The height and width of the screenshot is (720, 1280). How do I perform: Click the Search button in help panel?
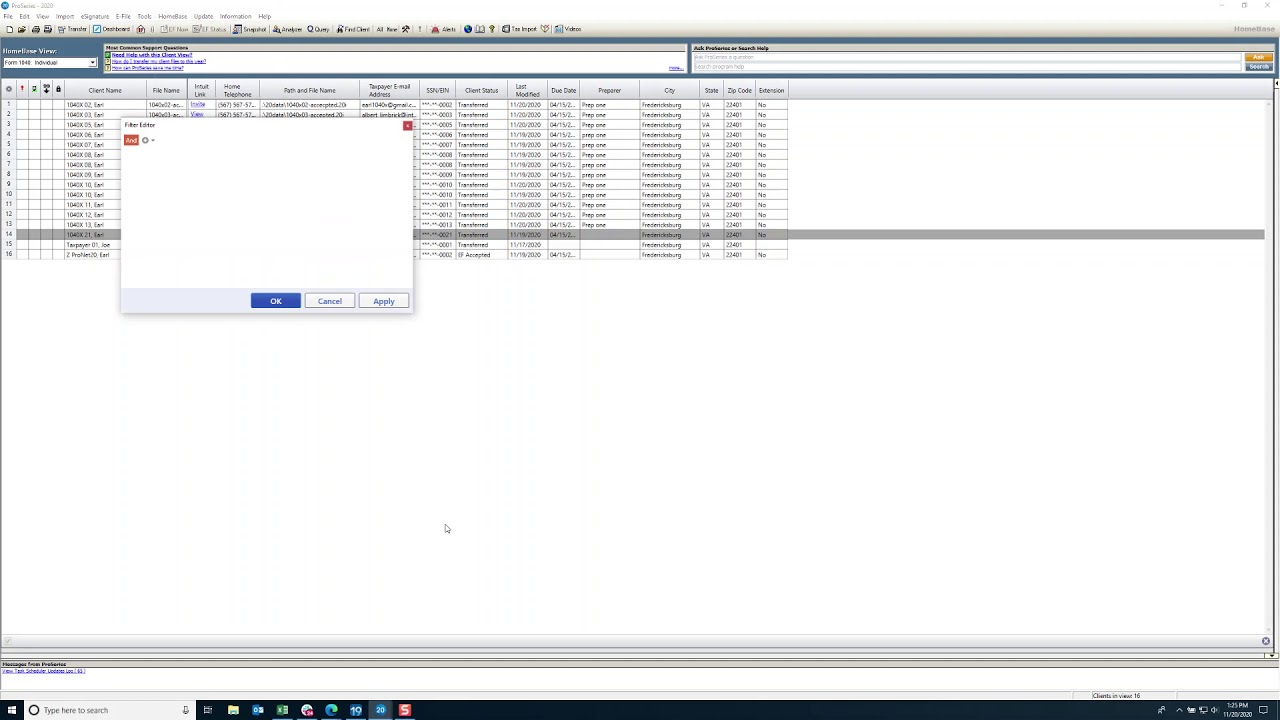pos(1258,67)
